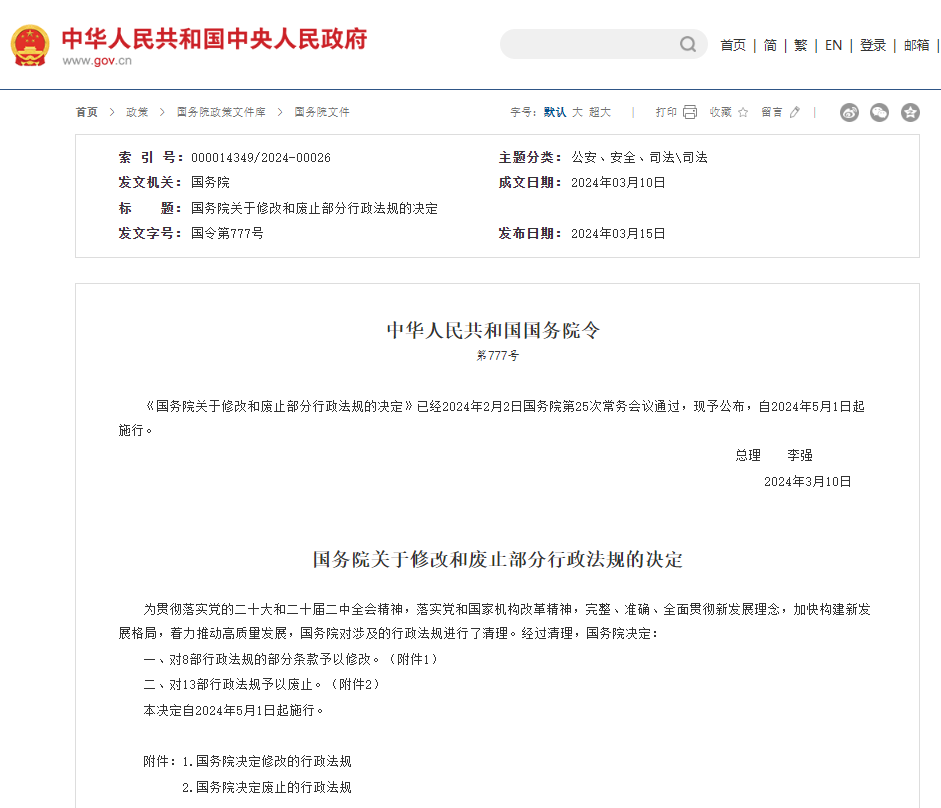Open 首页 in the top navigation
Screen dimensions: 941x808
click(733, 45)
